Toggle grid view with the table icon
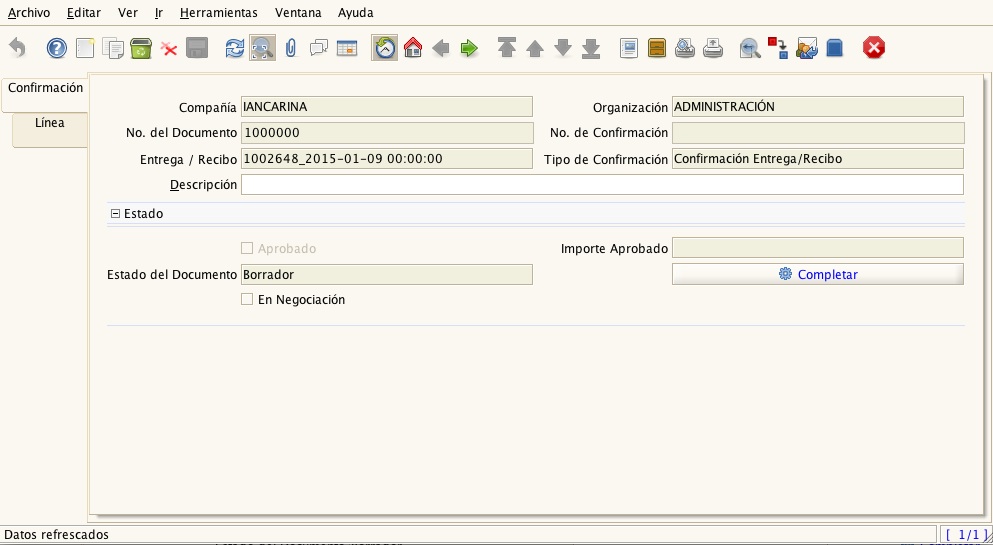 (x=347, y=48)
